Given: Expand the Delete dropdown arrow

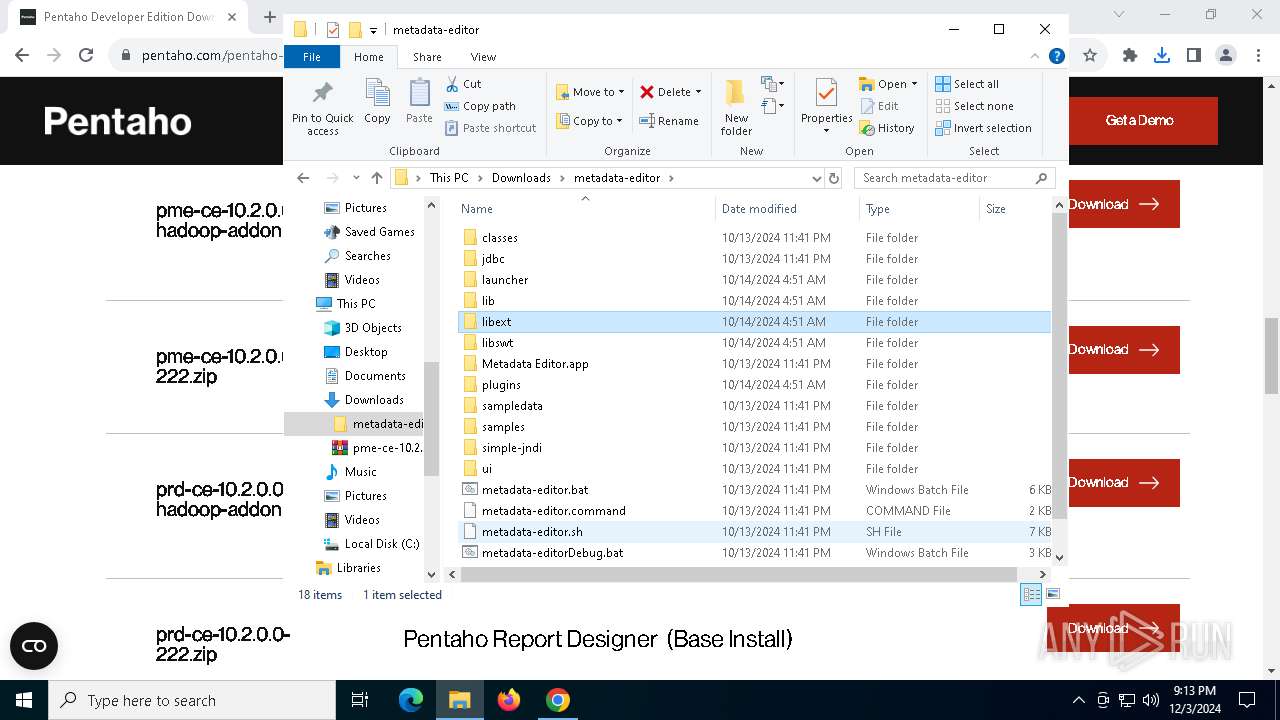Looking at the screenshot, I should [x=698, y=92].
